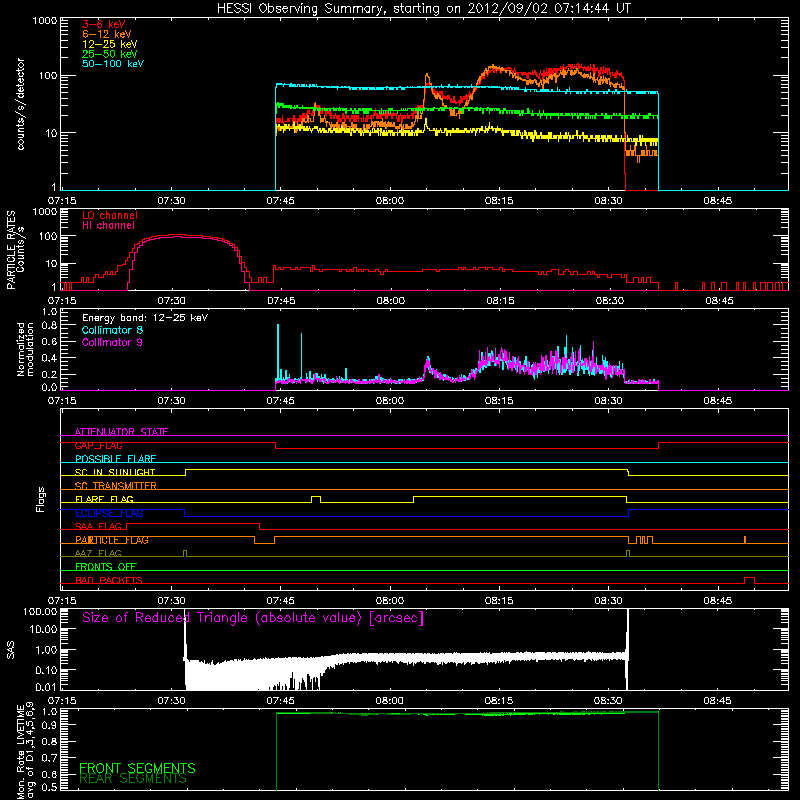Click the Normalized modulation axis label
The image size is (800, 800).
25,349
